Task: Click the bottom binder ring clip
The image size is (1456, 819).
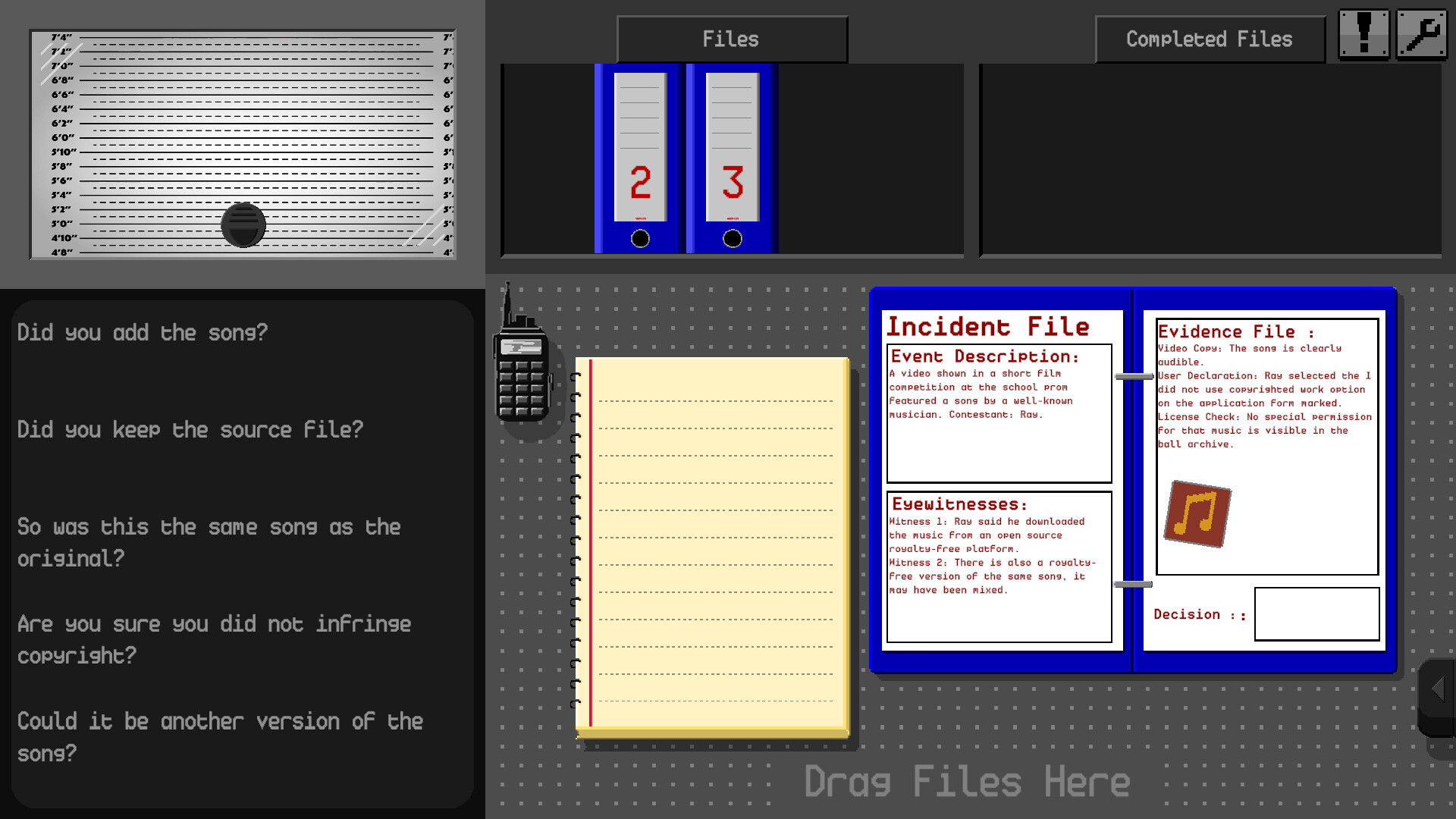Action: 1133,583
